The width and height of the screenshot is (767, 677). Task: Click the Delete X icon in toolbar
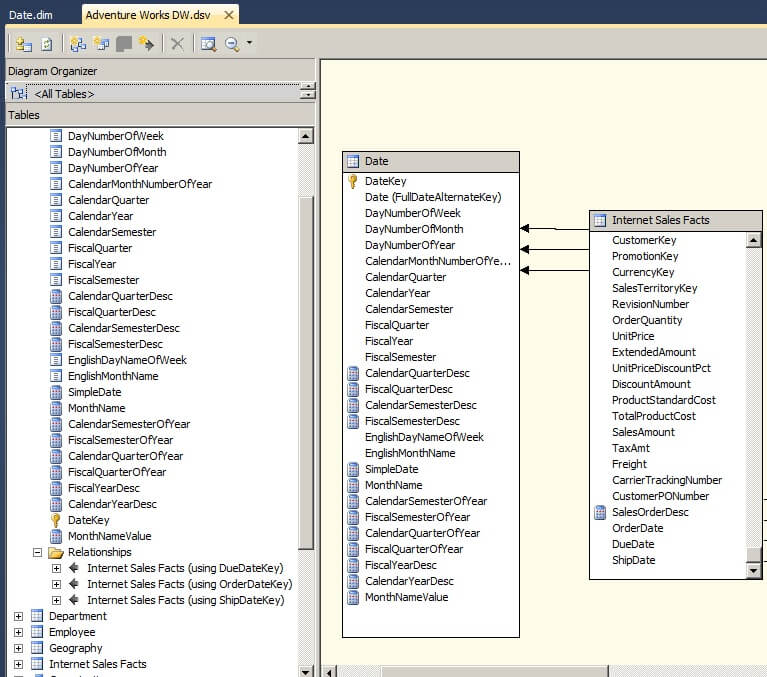pyautogui.click(x=177, y=44)
